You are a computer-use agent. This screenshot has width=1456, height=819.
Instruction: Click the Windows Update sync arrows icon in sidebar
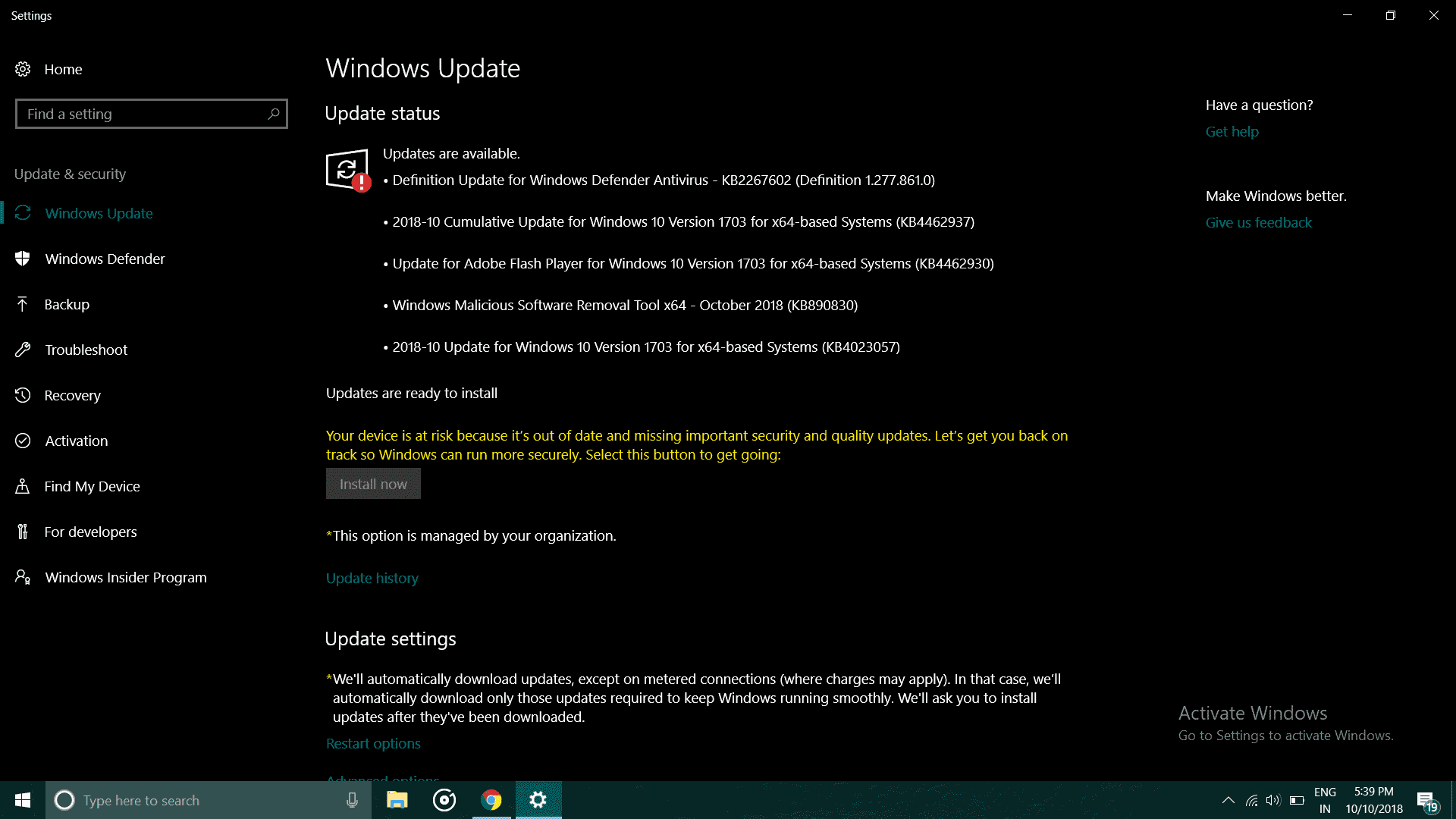(x=23, y=213)
